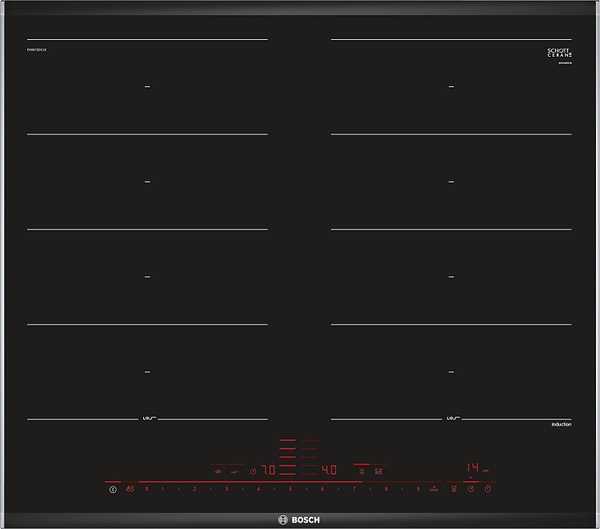
Task: Tap the top-left cooking zone center mark
Action: point(147,87)
